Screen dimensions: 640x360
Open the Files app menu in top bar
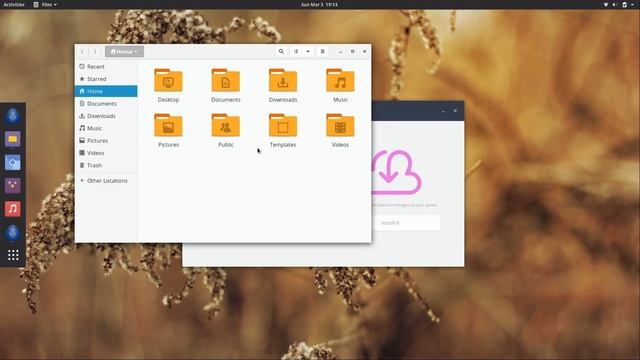[x=45, y=4]
